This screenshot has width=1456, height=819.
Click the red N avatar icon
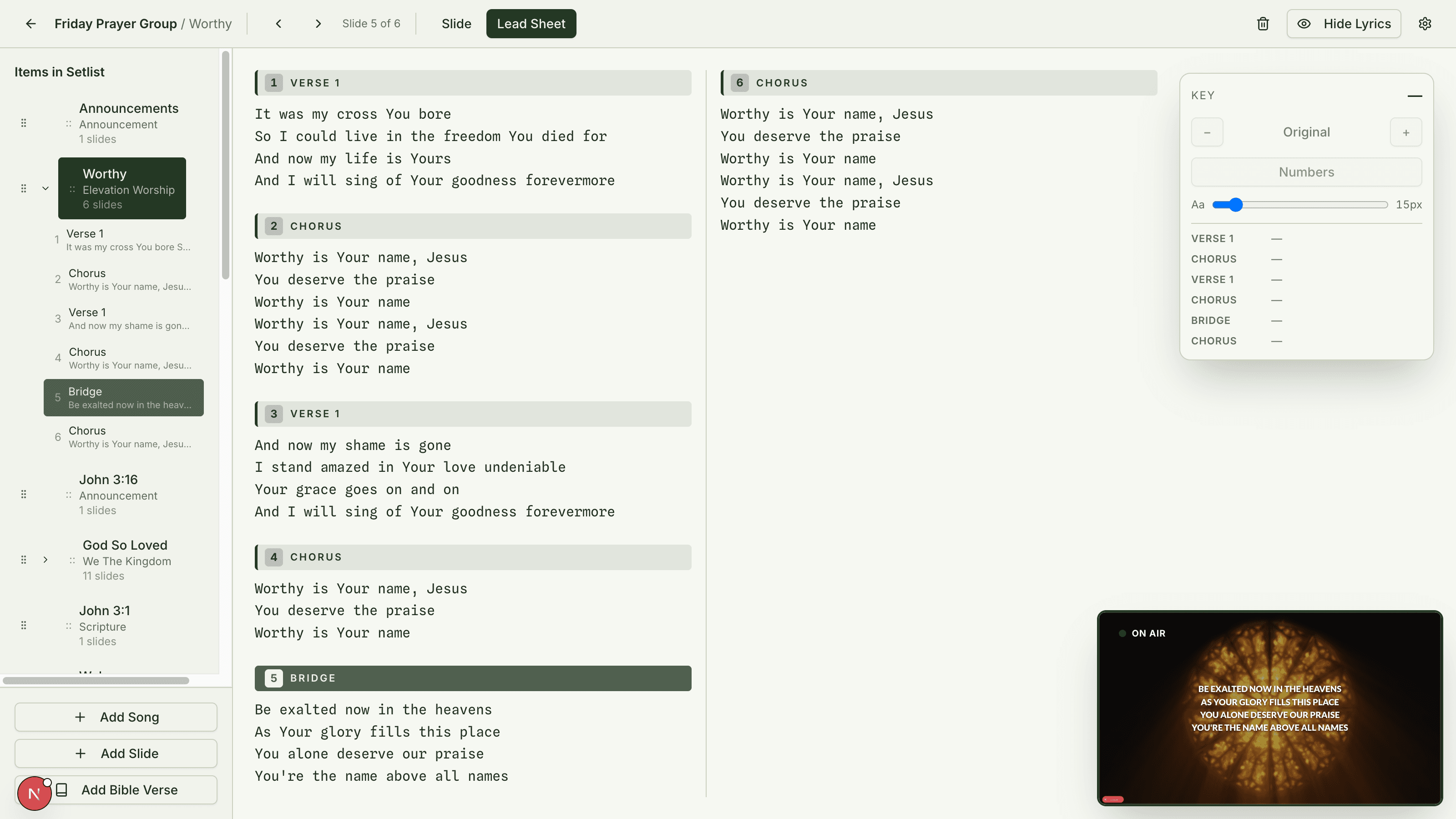pyautogui.click(x=34, y=794)
